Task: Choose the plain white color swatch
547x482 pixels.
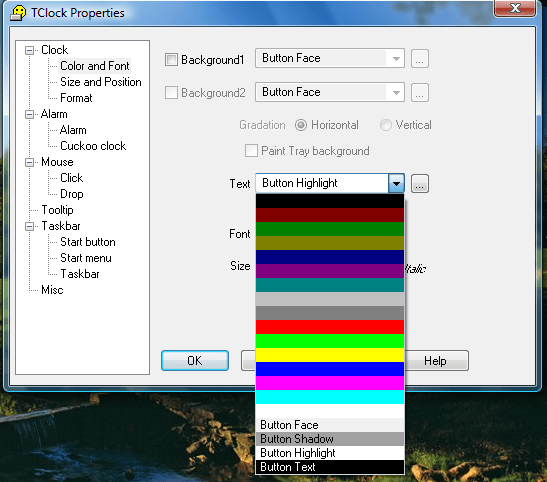Action: (x=330, y=411)
